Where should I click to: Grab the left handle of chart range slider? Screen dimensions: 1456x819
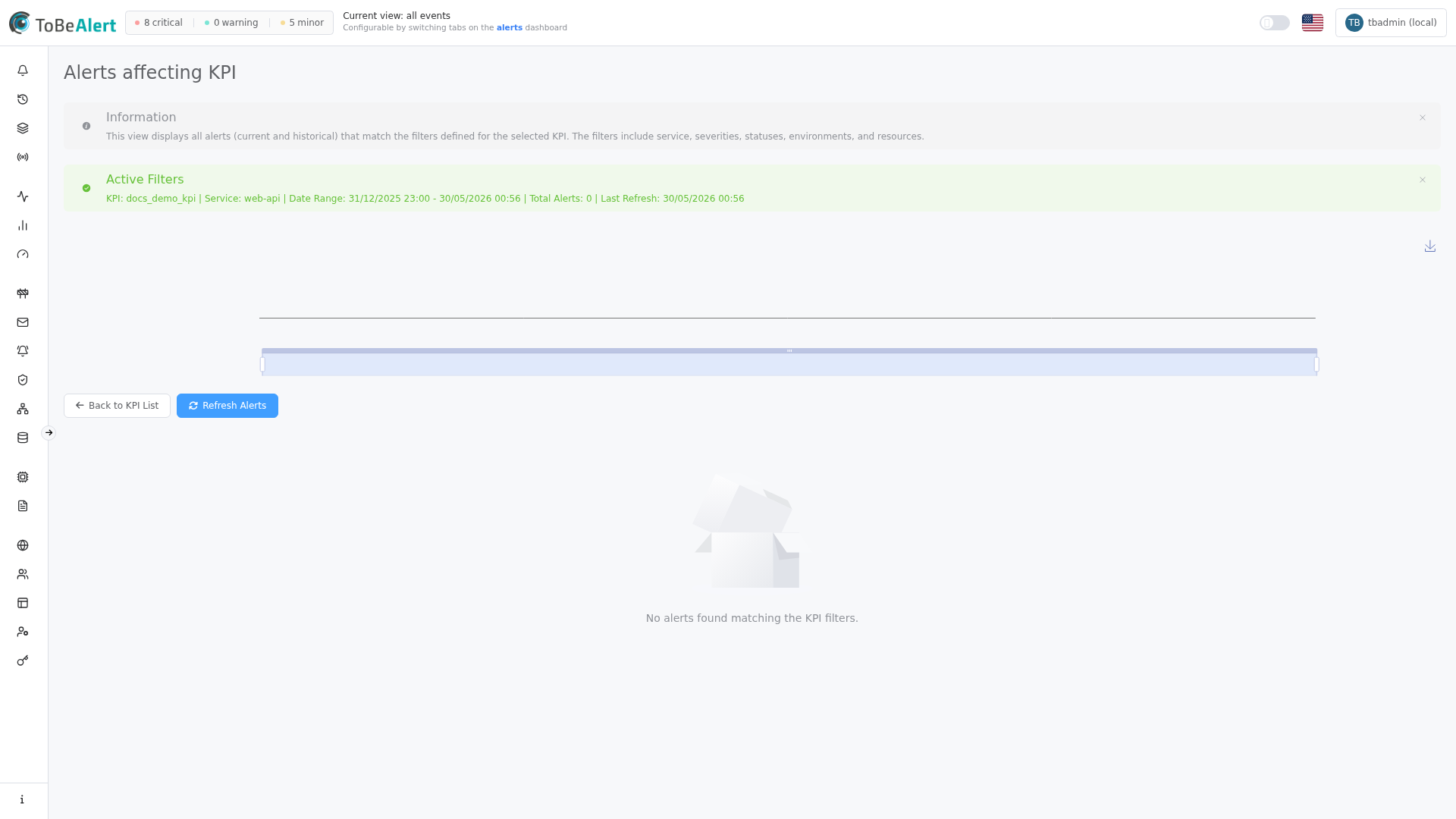262,365
